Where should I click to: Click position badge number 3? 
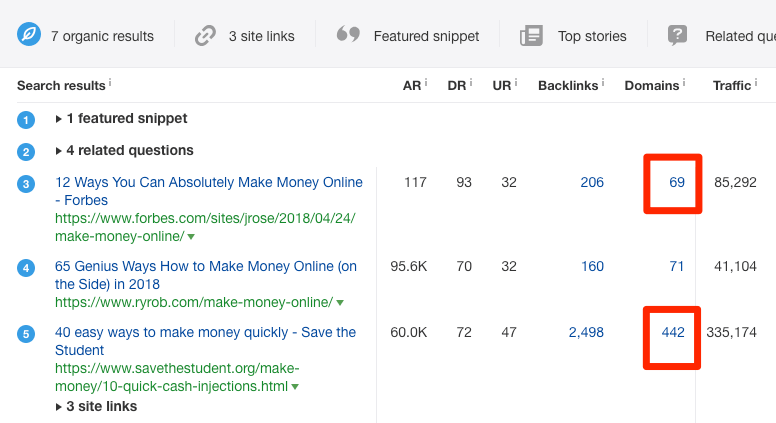26,184
